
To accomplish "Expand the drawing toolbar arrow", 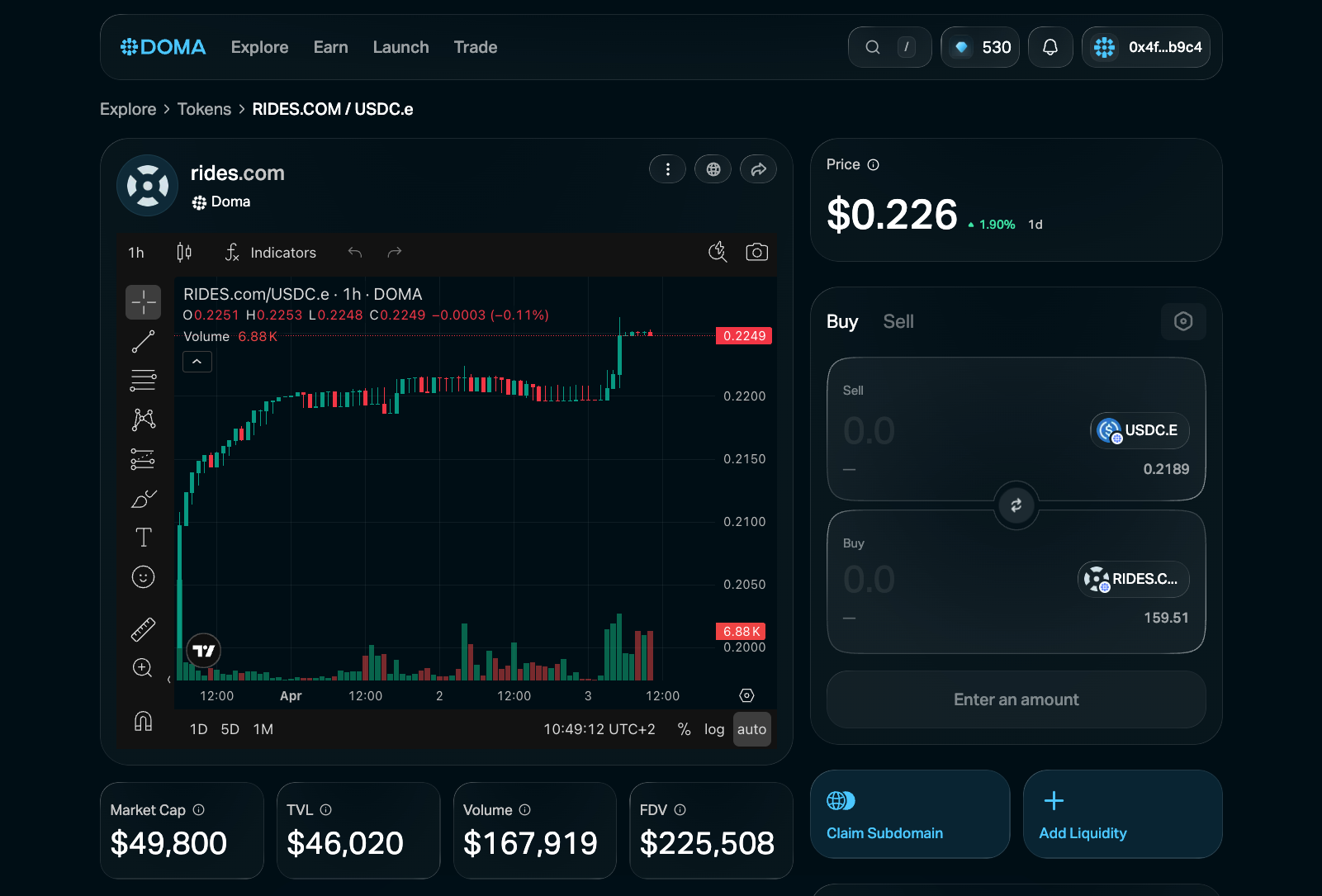I will pos(169,680).
